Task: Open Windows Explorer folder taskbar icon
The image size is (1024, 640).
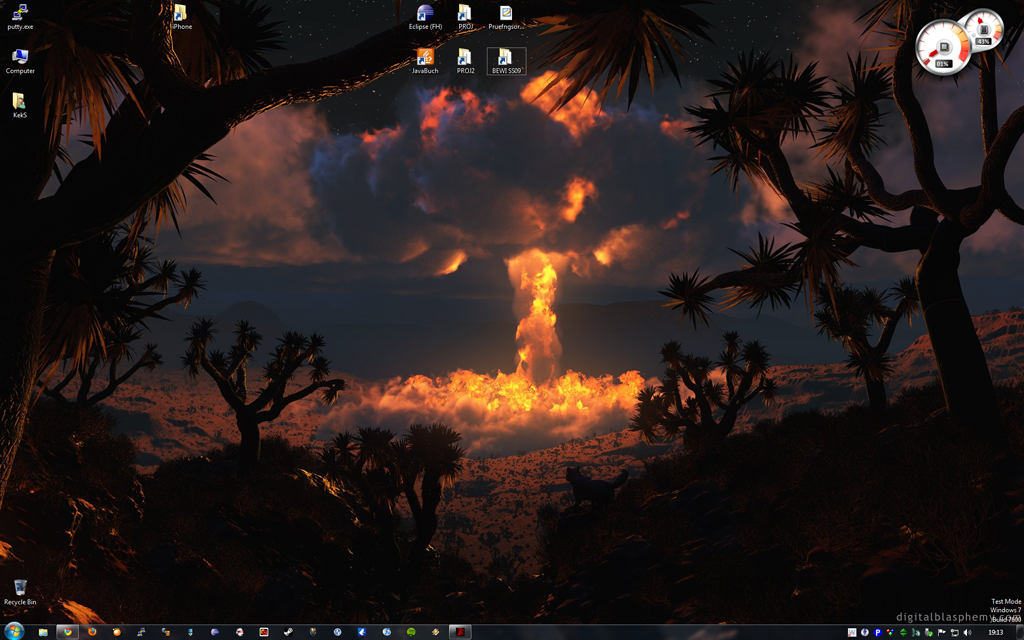Action: (x=43, y=632)
